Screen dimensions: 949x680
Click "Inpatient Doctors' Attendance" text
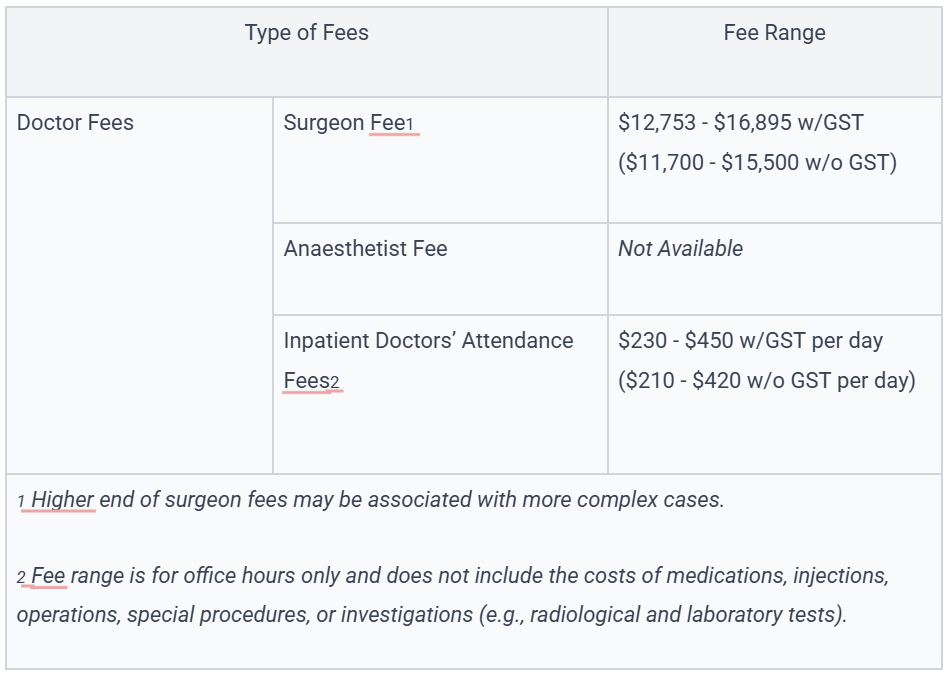coord(428,341)
